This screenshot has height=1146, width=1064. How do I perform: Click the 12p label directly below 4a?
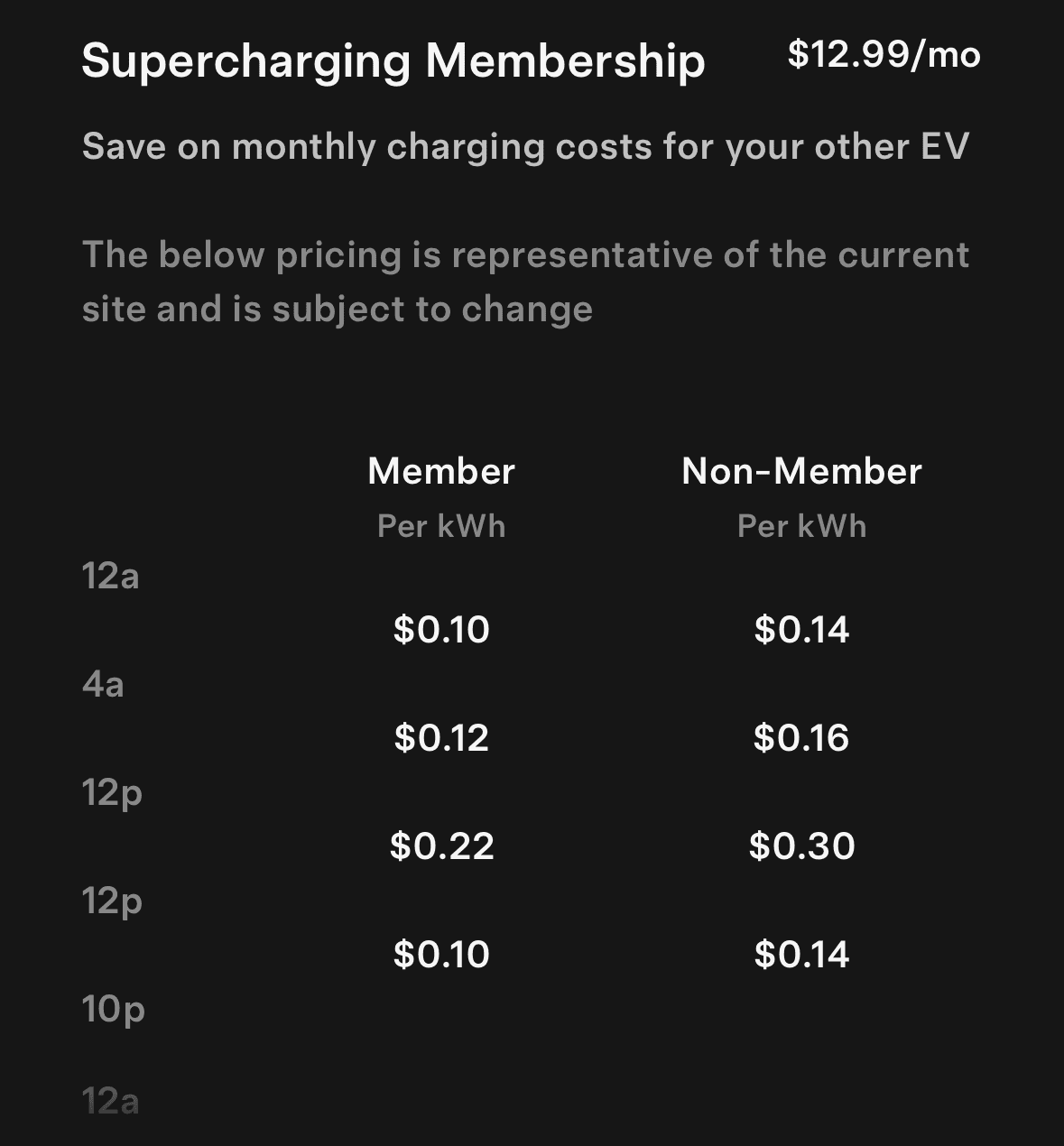112,792
